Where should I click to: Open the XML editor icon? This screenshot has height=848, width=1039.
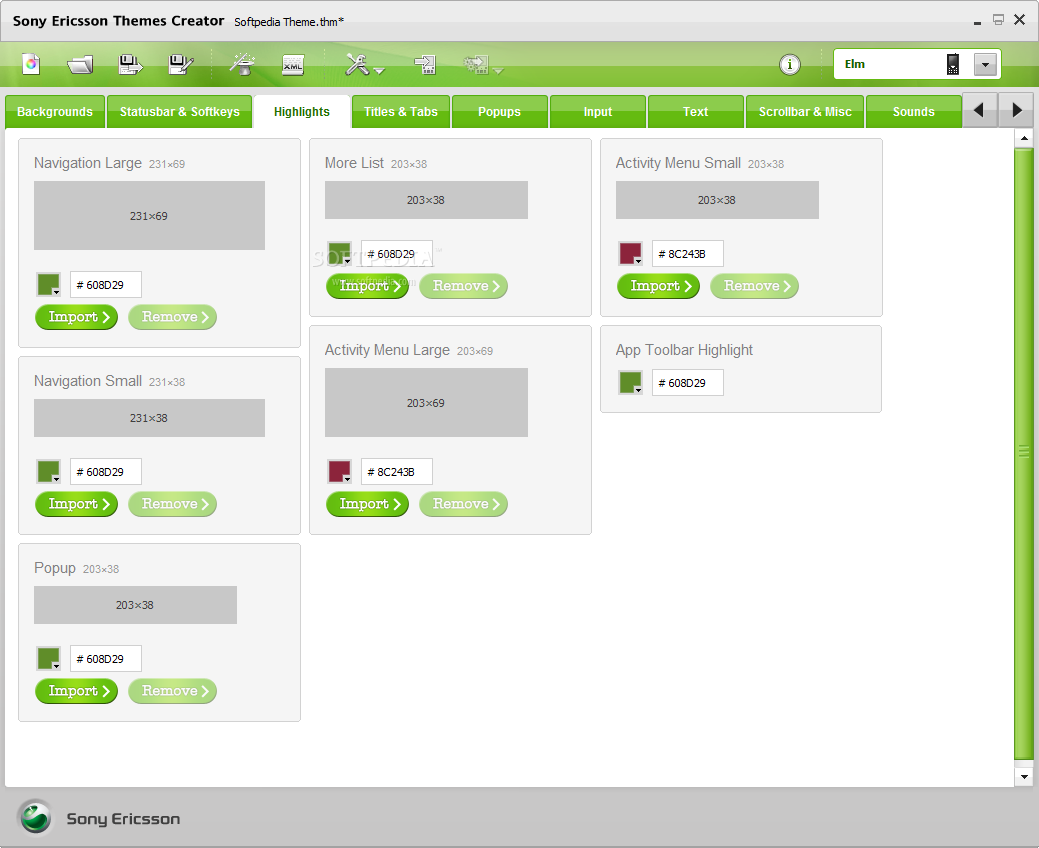point(293,64)
